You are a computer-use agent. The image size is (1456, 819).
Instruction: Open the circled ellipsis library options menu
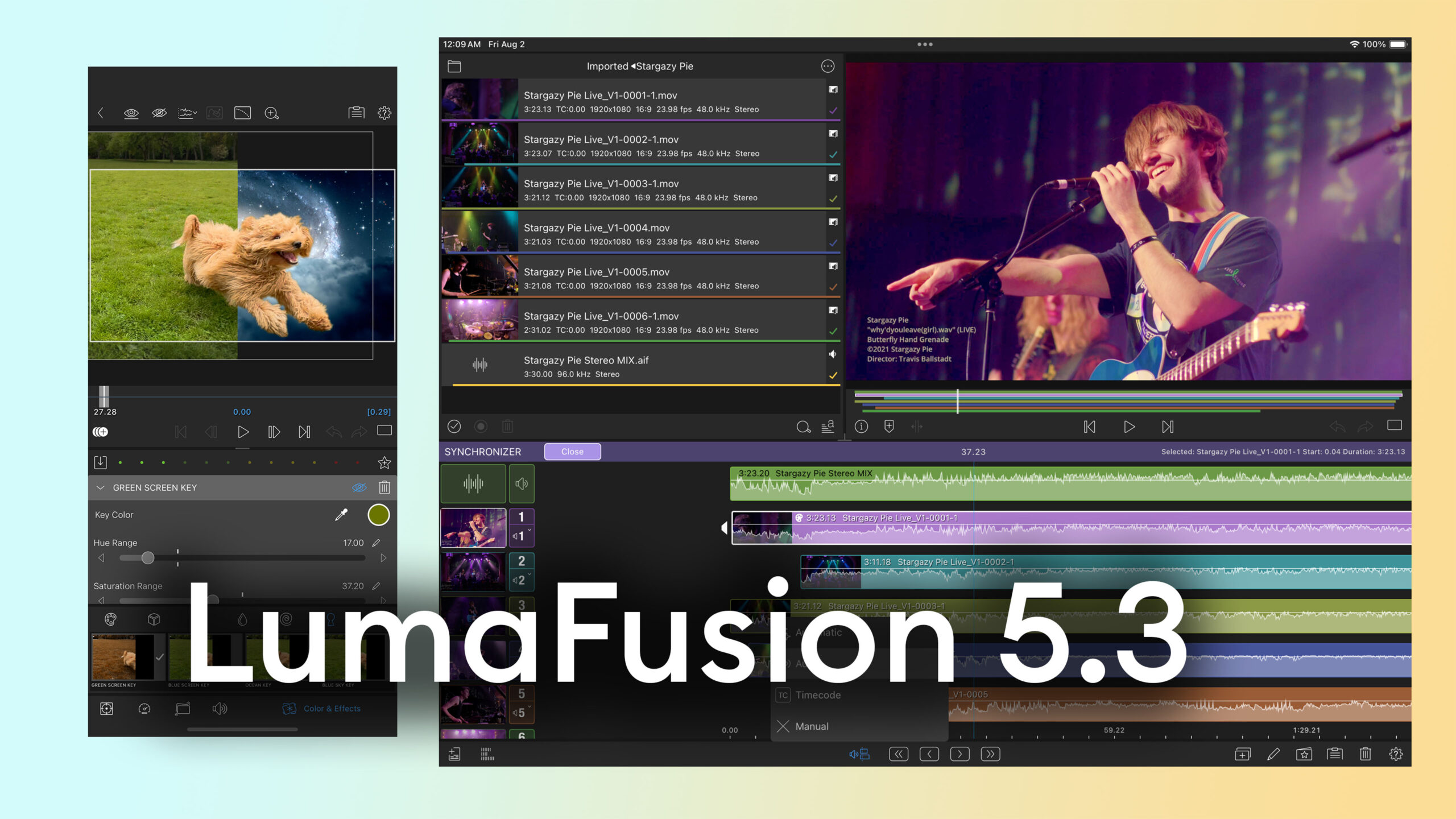point(828,67)
